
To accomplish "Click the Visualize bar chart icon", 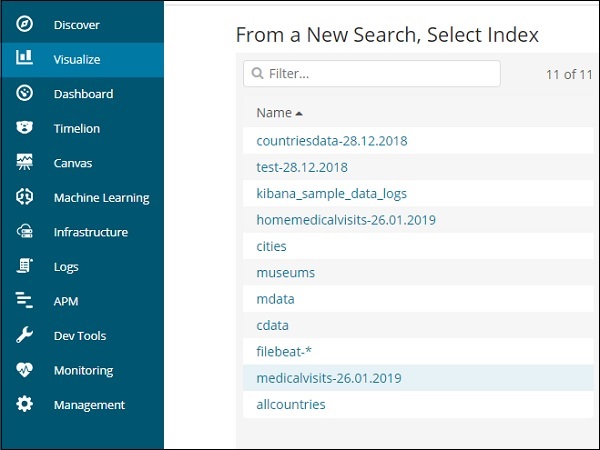I will click(x=25, y=59).
